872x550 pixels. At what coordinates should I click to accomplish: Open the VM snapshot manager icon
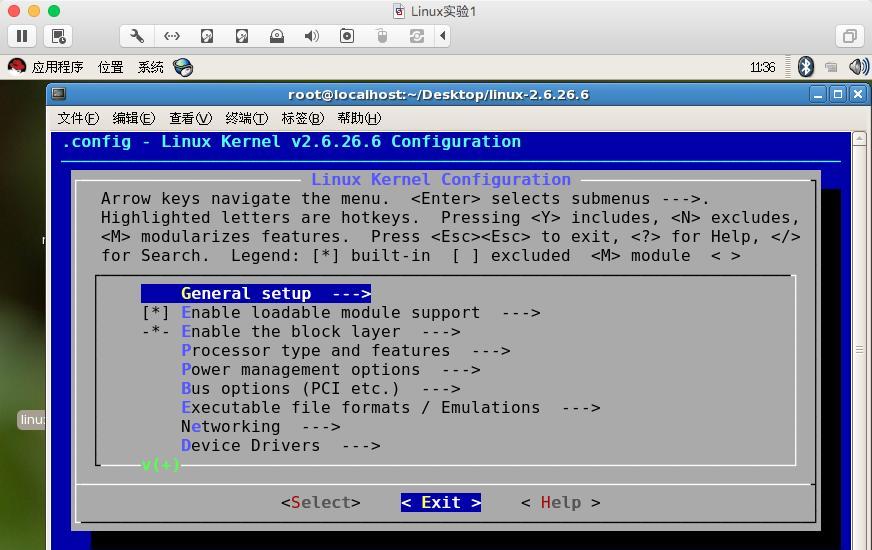click(x=58, y=36)
